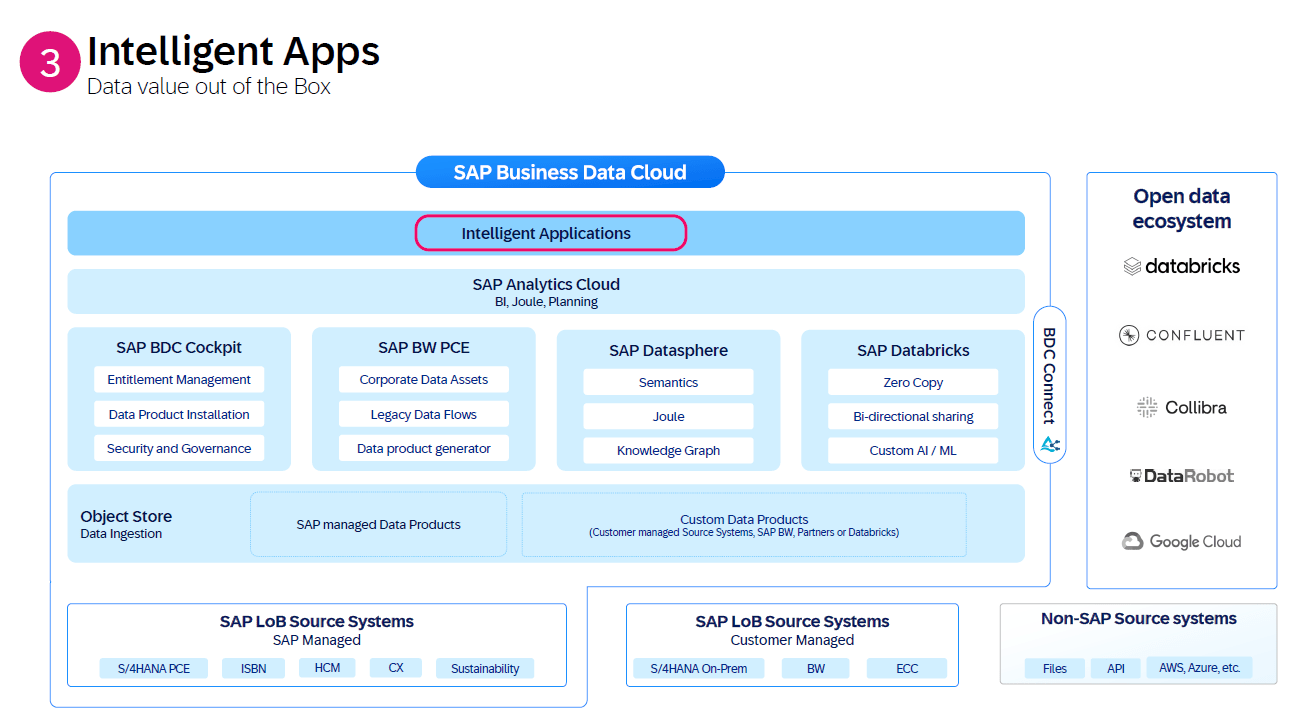Select the Confluent logo
The image size is (1297, 712).
coord(1182,335)
